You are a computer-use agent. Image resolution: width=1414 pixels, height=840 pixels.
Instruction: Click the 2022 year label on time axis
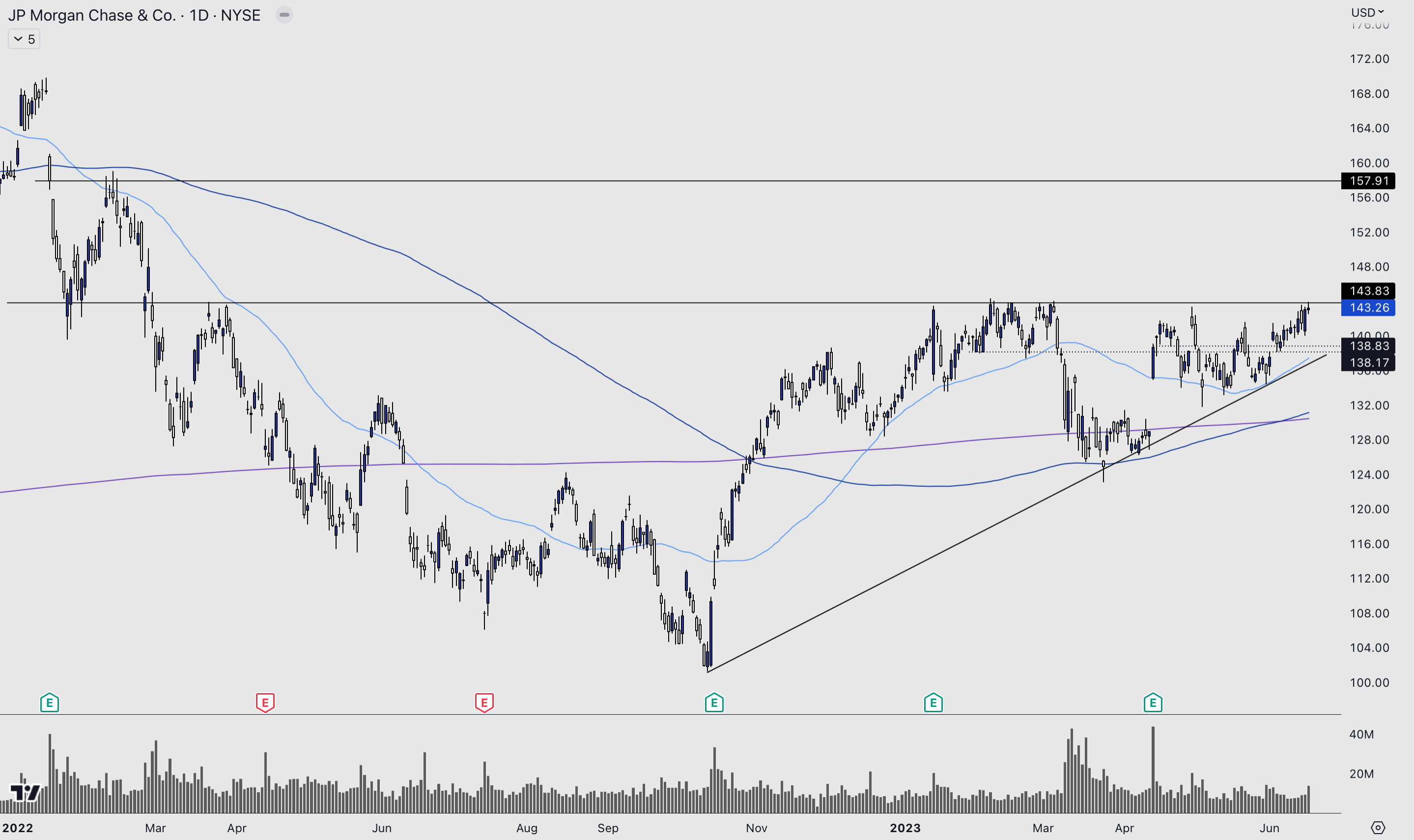pyautogui.click(x=17, y=828)
